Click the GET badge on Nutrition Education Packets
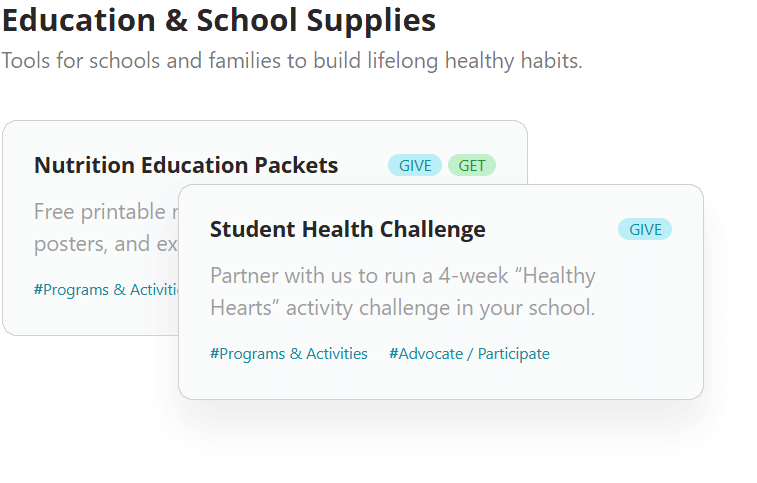 (x=471, y=166)
